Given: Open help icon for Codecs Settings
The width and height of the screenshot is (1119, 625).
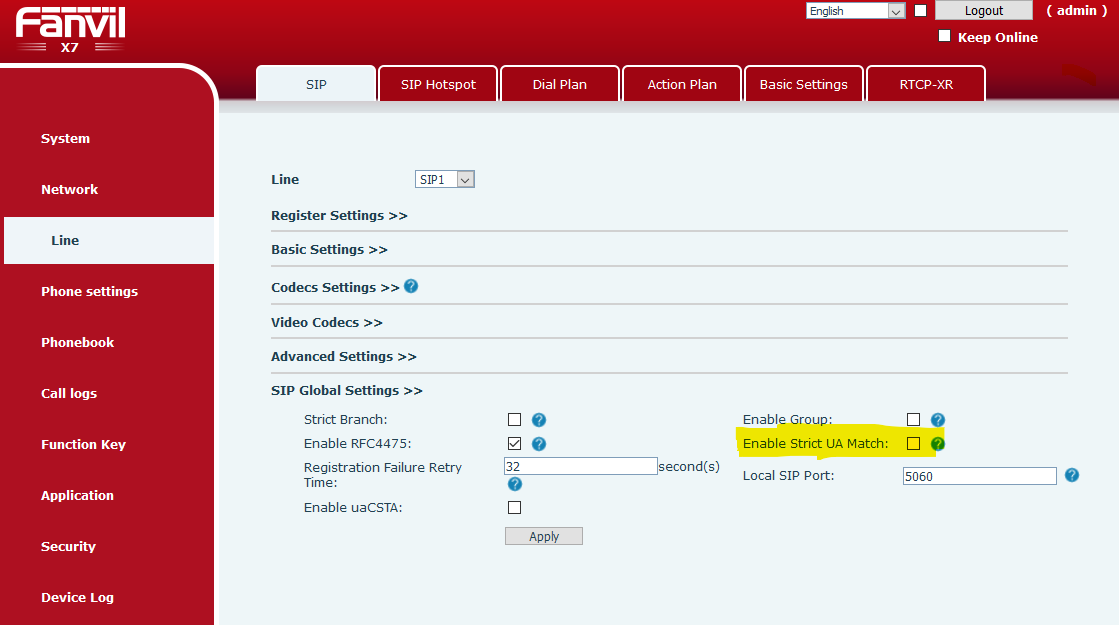Looking at the screenshot, I should [411, 286].
